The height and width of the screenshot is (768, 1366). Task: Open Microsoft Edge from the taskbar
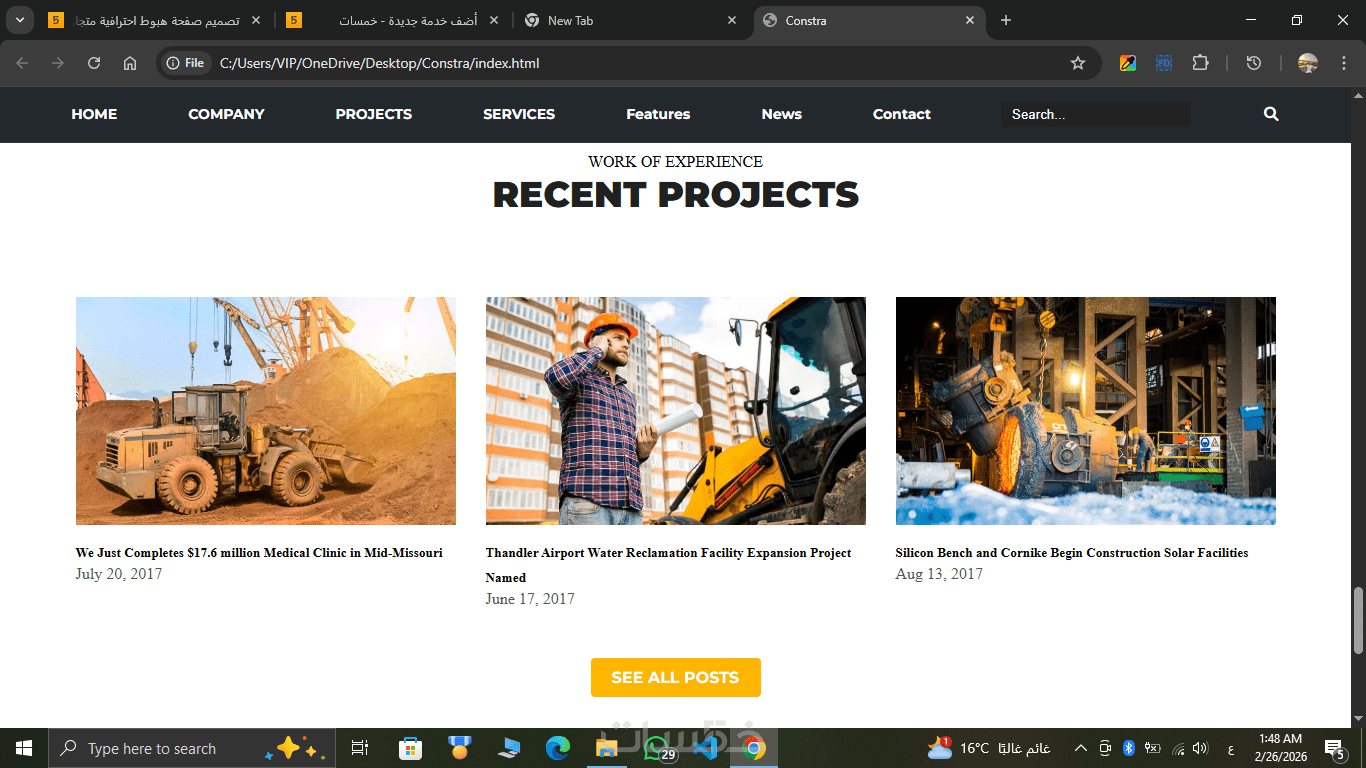click(557, 748)
